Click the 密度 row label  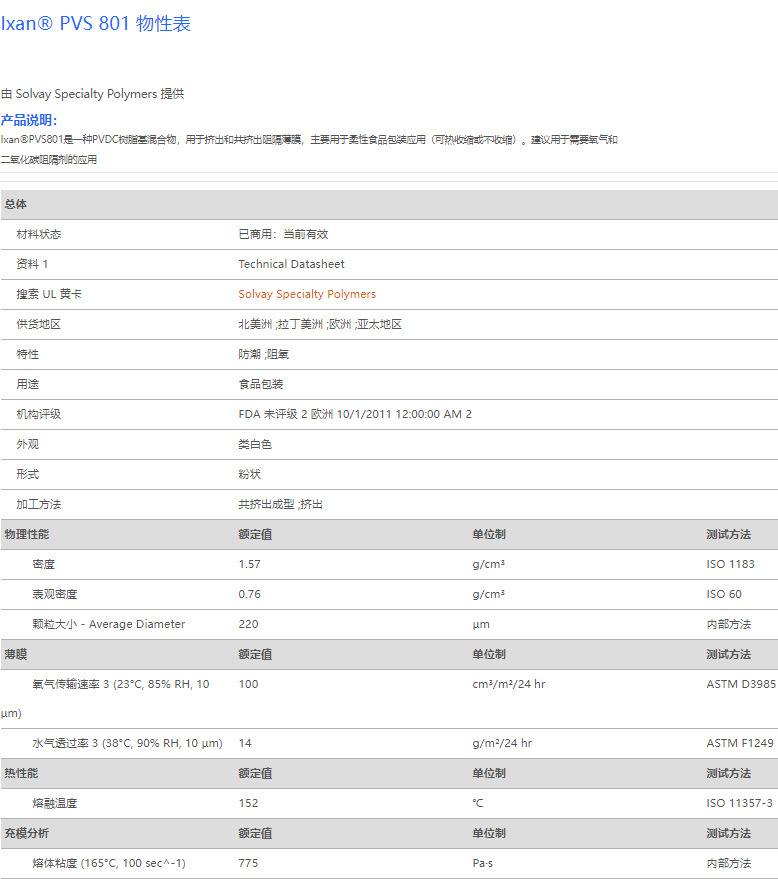click(44, 564)
